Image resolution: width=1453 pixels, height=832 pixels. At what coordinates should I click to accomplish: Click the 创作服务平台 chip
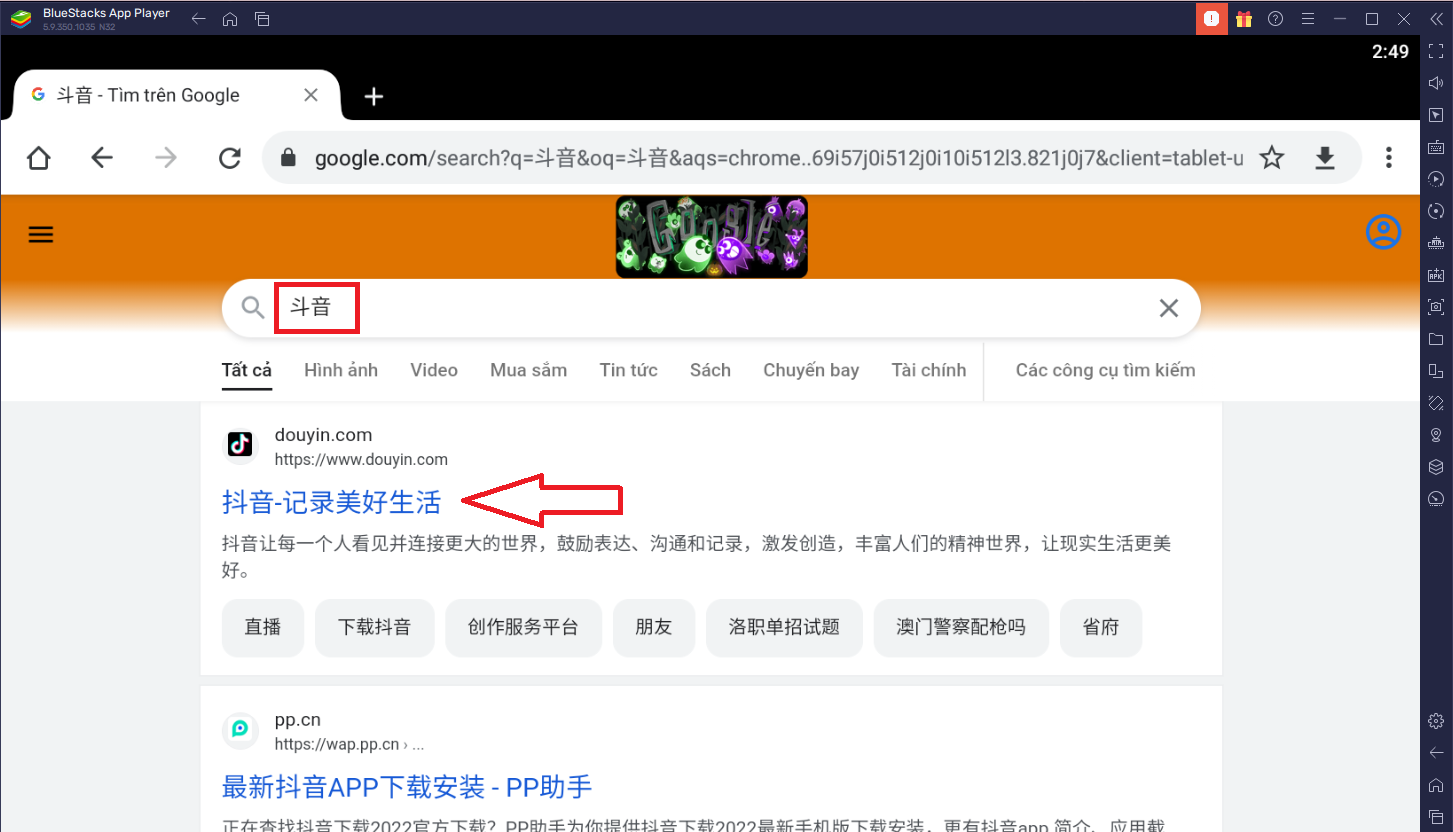click(x=523, y=628)
